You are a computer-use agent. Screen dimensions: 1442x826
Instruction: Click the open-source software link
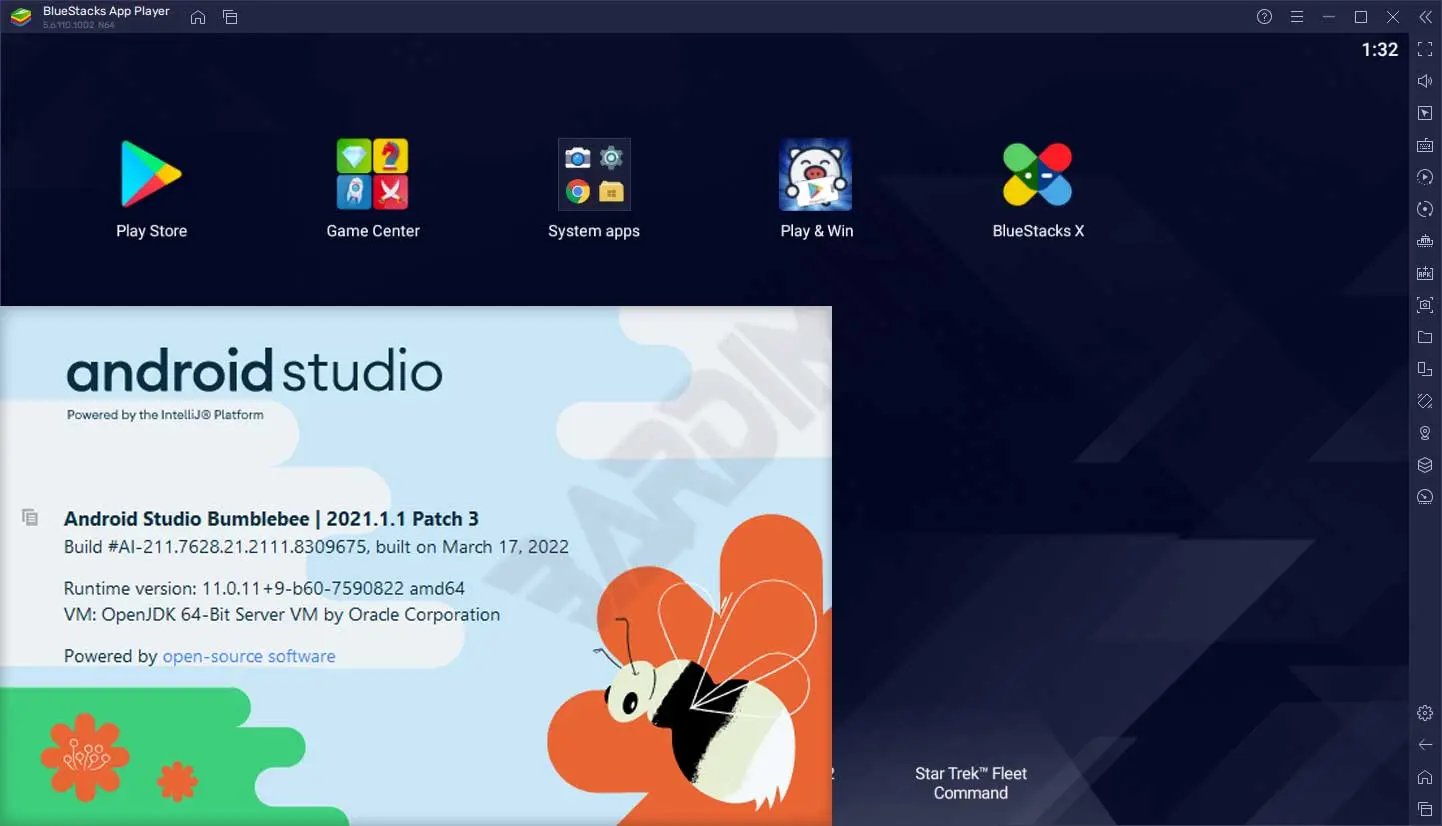(249, 656)
